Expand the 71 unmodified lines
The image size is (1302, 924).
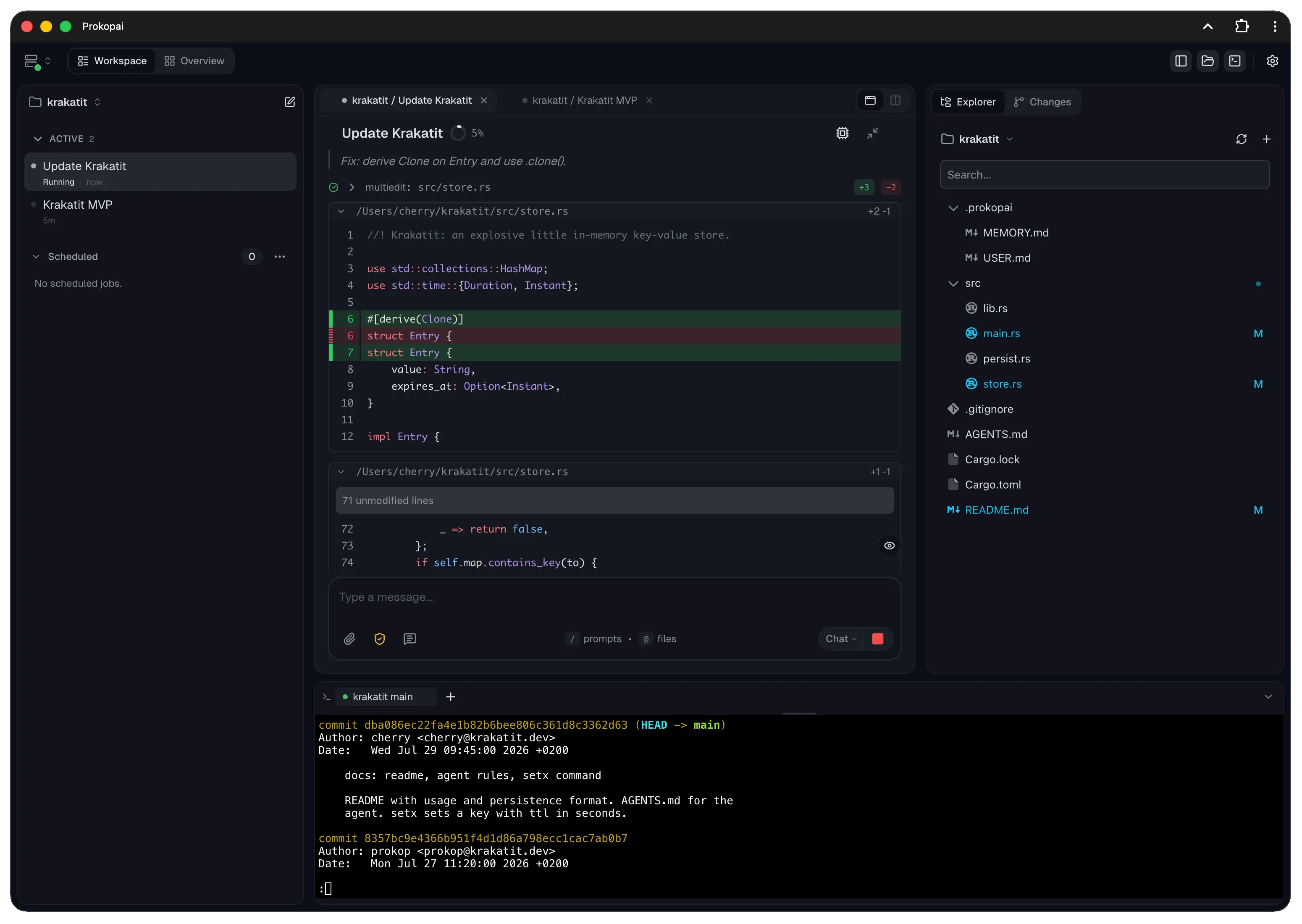click(x=614, y=501)
